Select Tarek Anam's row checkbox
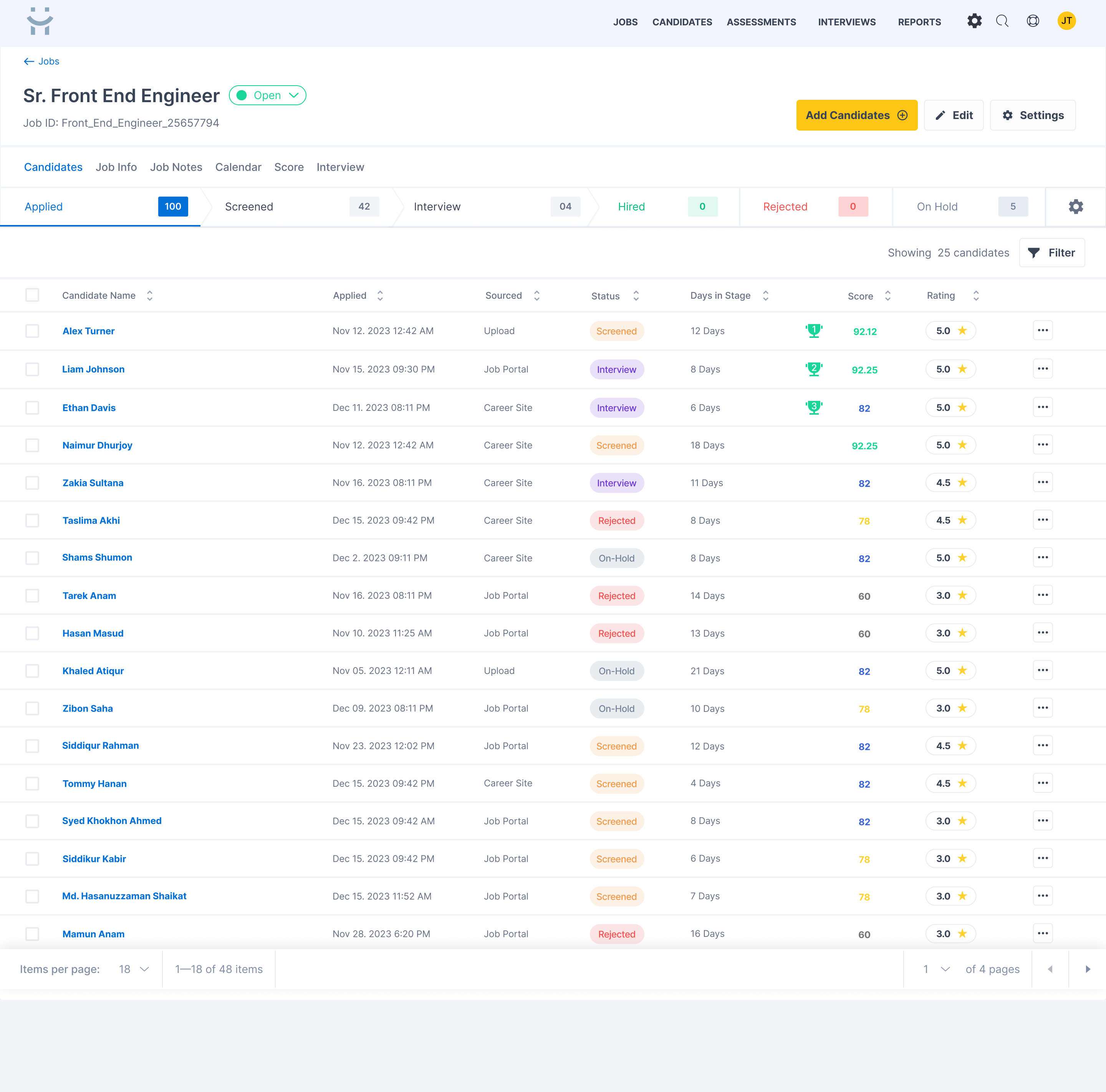 coord(32,595)
